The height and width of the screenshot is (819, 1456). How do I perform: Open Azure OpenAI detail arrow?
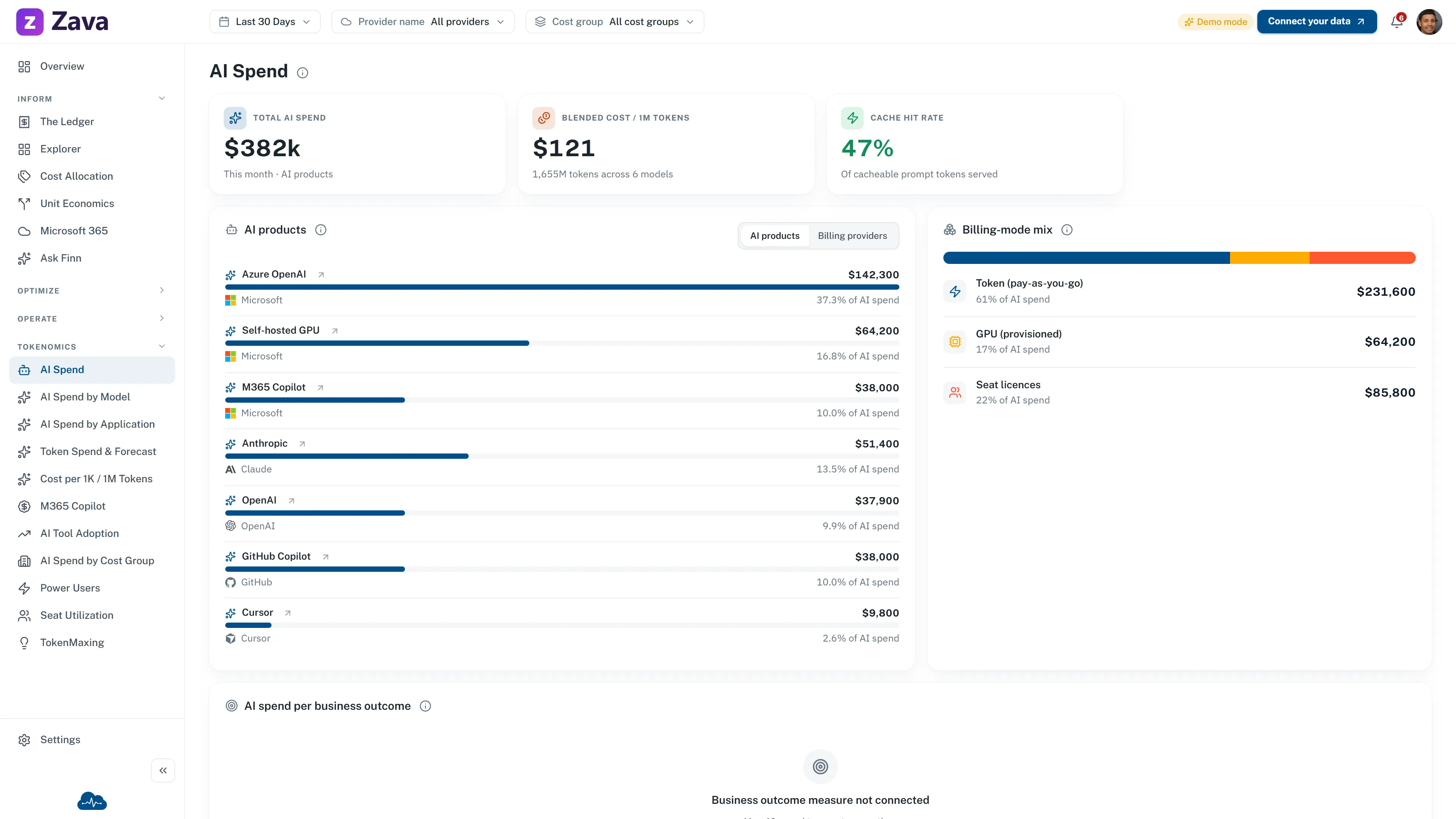click(x=321, y=275)
